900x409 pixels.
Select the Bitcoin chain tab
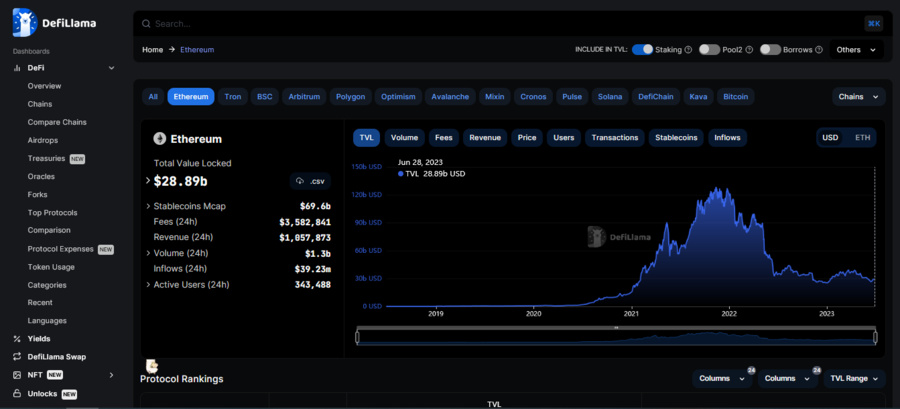[736, 97]
